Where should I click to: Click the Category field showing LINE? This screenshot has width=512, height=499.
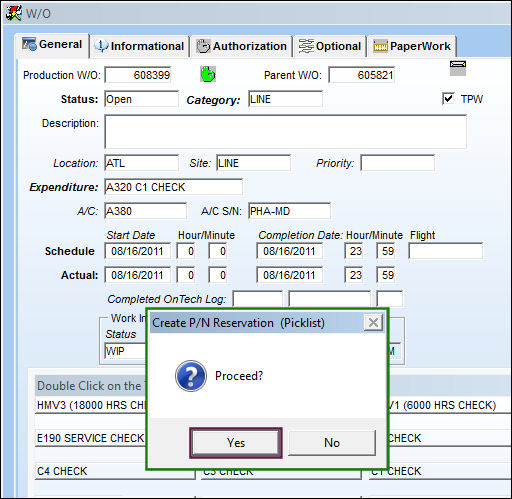pyautogui.click(x=285, y=99)
